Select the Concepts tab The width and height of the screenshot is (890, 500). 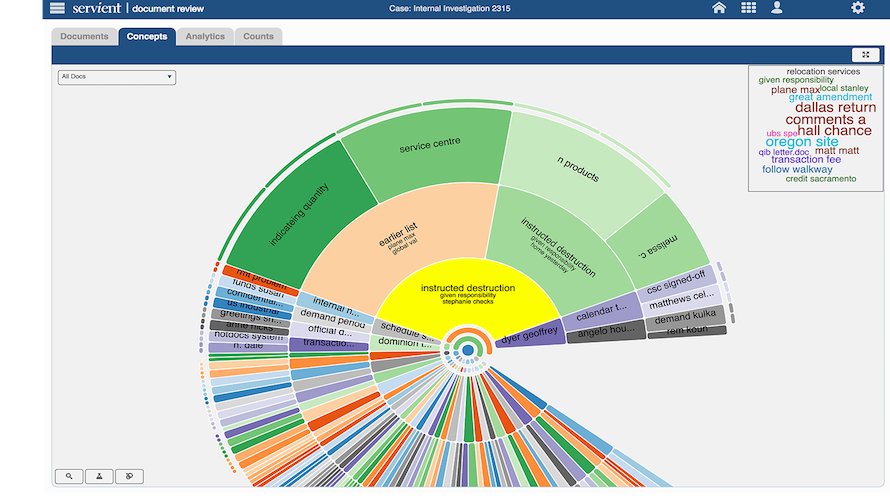(147, 36)
